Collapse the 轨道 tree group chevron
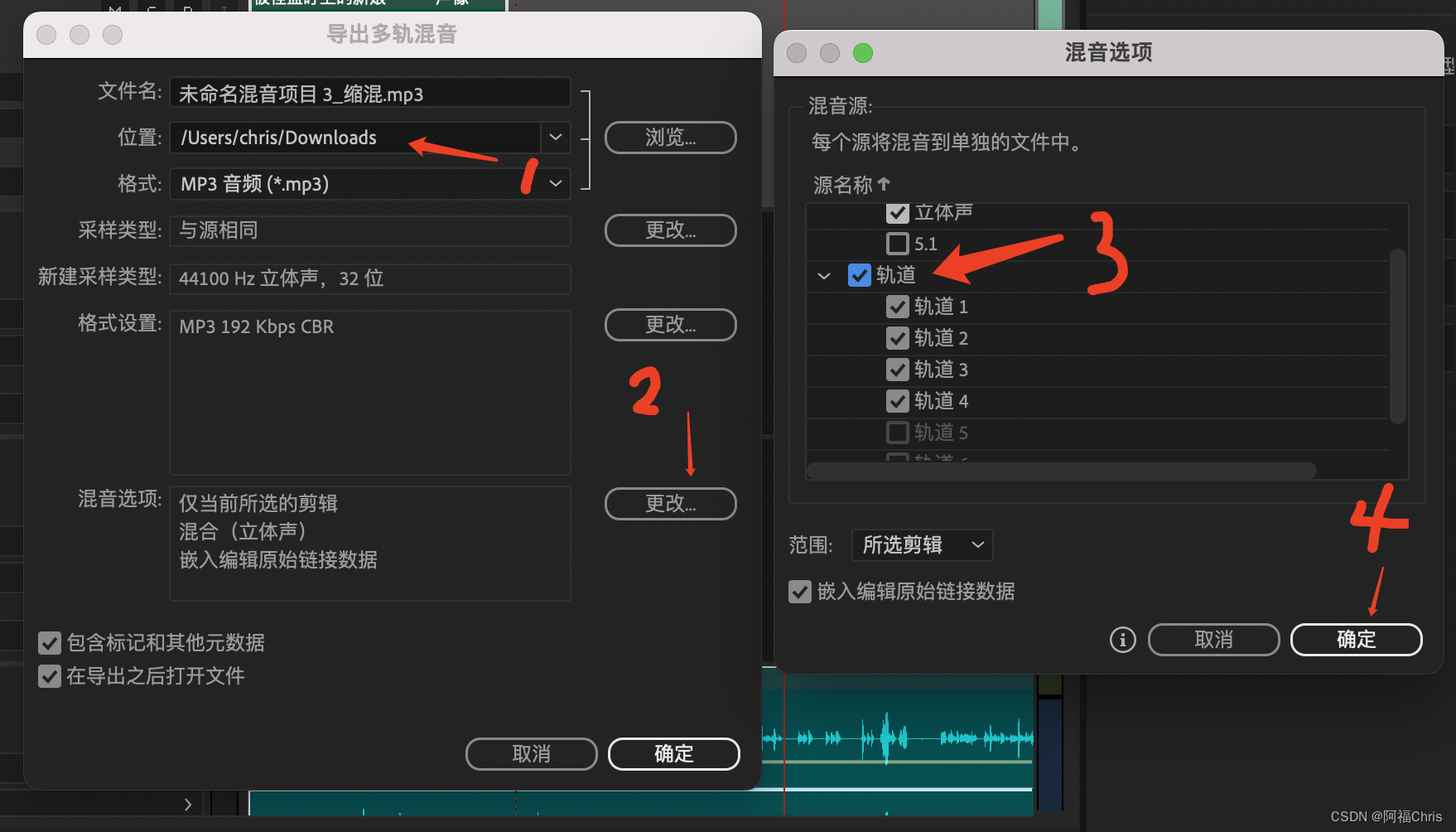This screenshot has height=832, width=1456. [824, 276]
